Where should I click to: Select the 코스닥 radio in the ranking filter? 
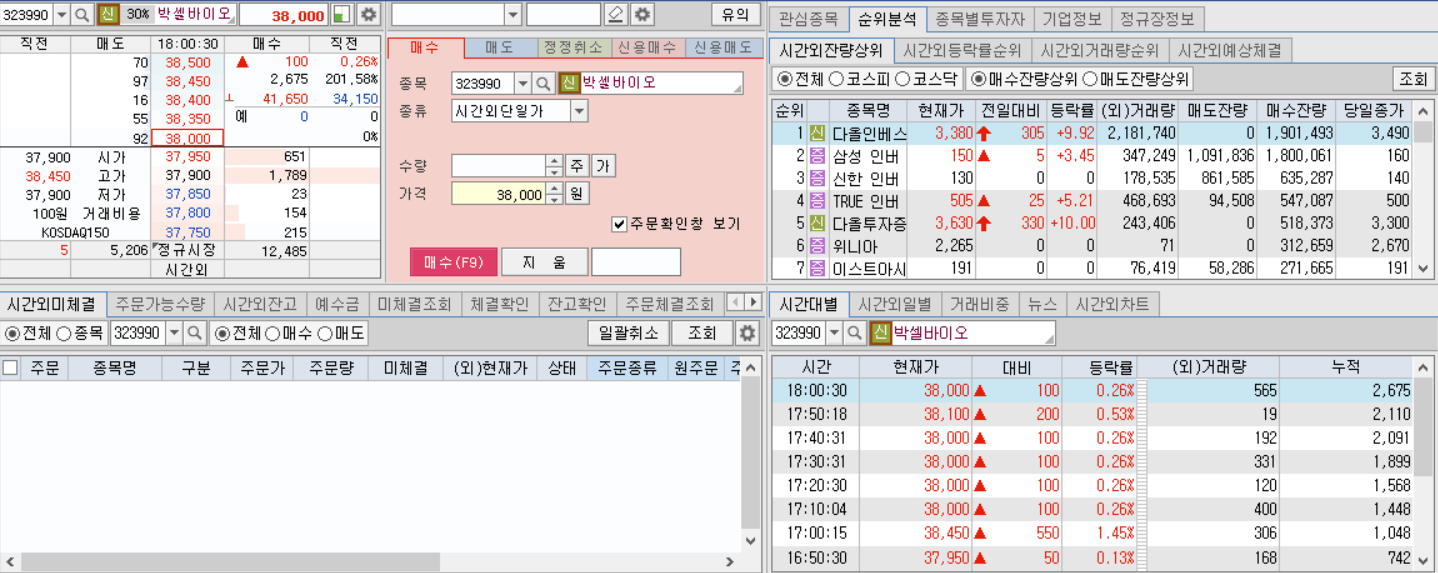click(902, 79)
